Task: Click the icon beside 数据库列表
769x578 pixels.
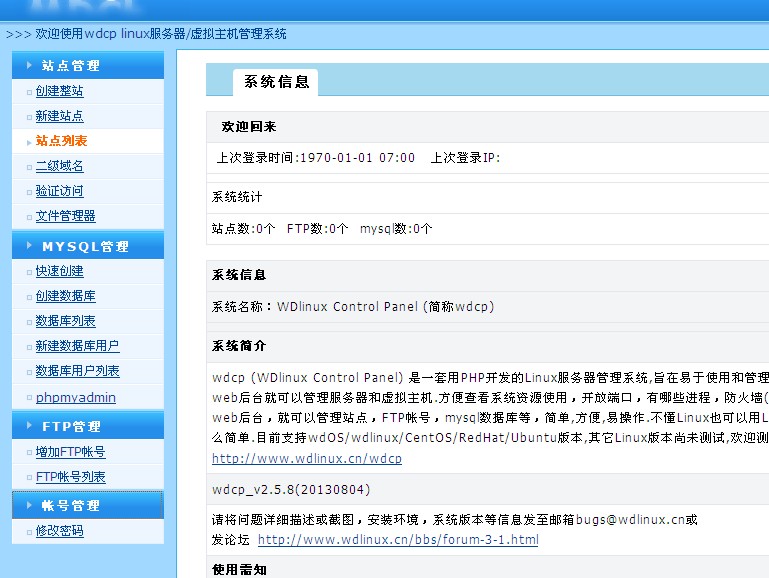Action: click(27, 322)
